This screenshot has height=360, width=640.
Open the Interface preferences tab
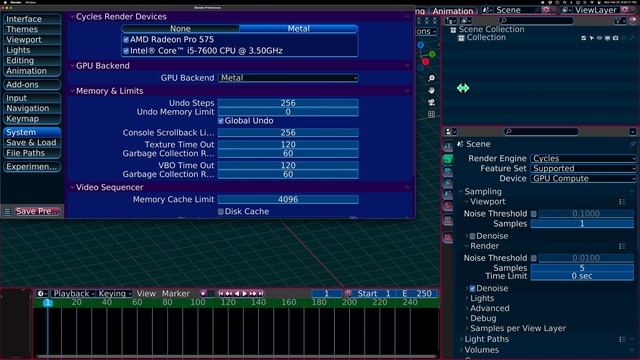coord(32,19)
